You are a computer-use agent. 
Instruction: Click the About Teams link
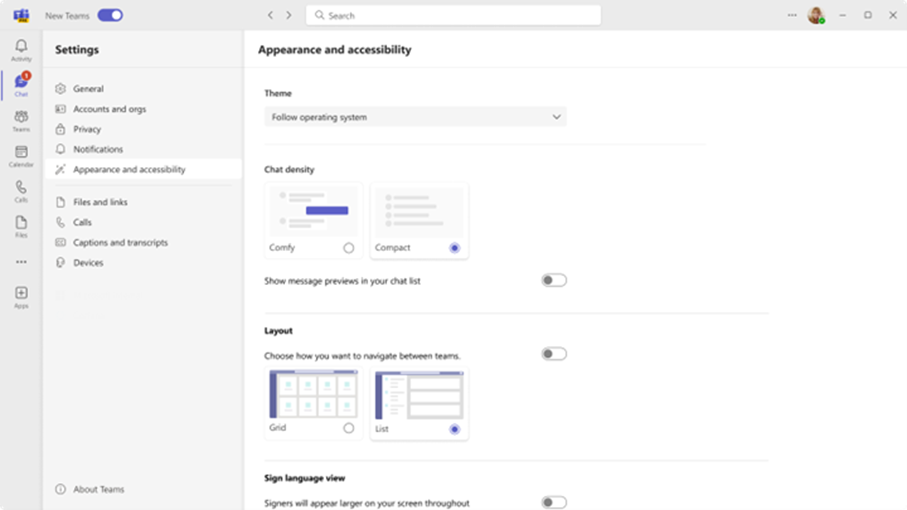pos(99,489)
